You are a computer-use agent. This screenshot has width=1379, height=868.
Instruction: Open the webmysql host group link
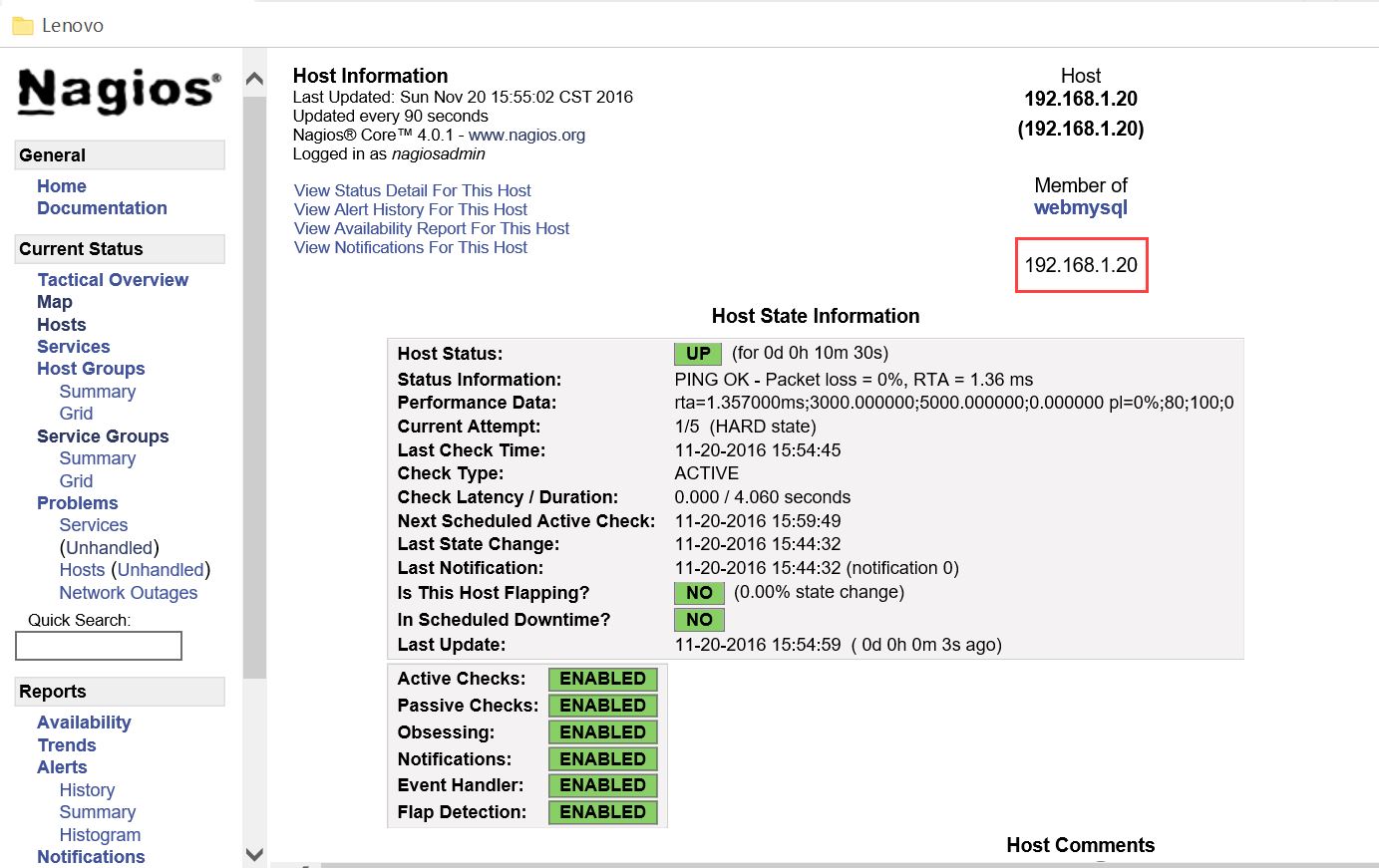[x=1081, y=208]
